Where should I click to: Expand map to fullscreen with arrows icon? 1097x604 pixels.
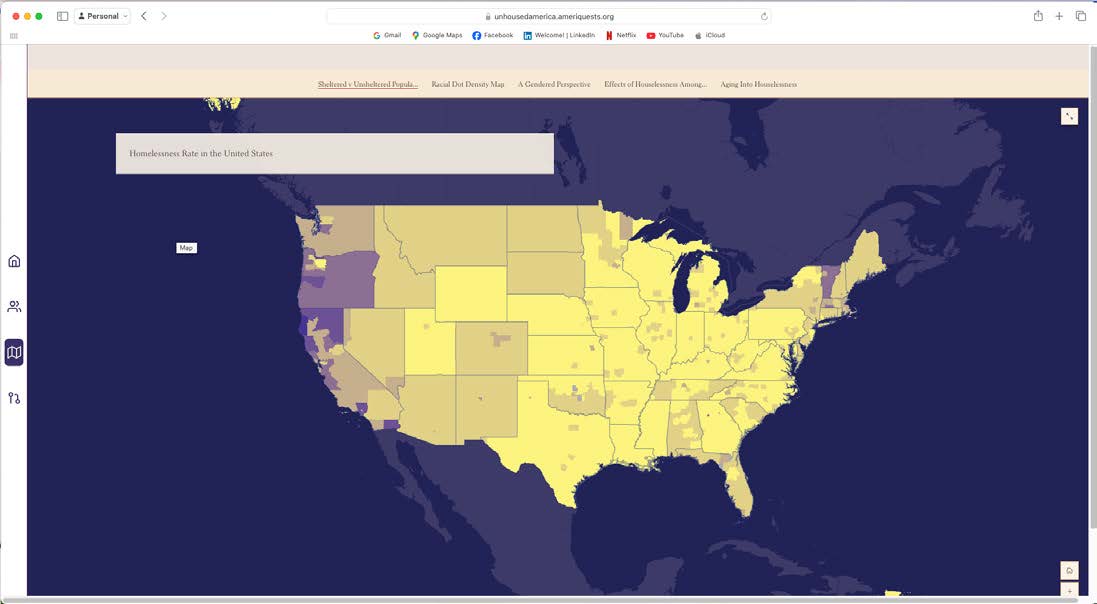click(x=1069, y=116)
